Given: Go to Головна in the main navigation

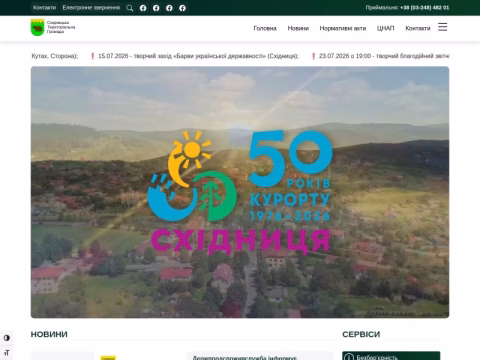Looking at the screenshot, I should tap(265, 28).
